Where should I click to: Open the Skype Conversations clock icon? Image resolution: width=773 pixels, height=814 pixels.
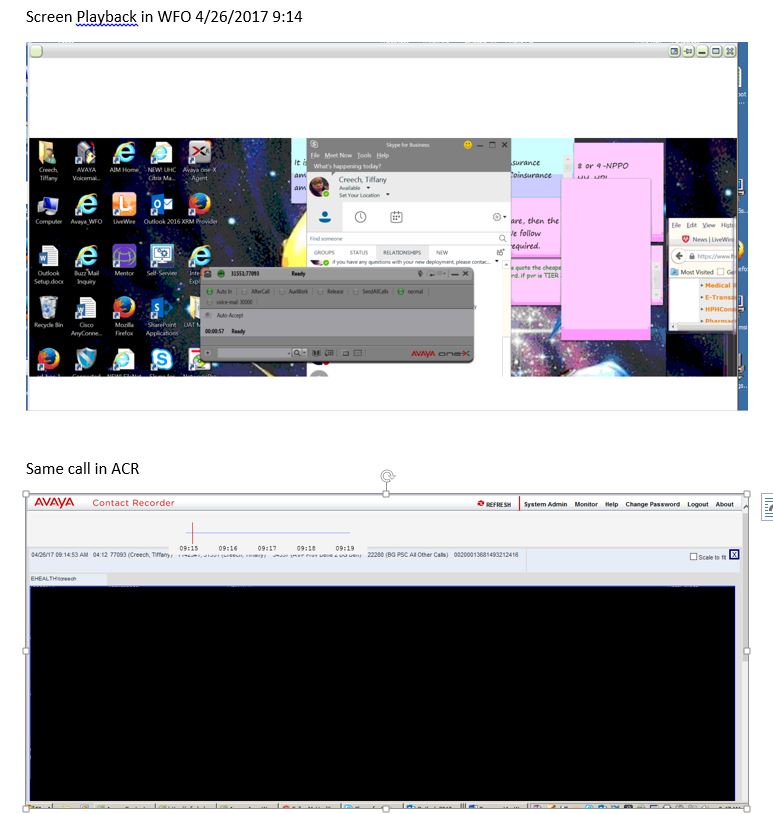click(360, 217)
